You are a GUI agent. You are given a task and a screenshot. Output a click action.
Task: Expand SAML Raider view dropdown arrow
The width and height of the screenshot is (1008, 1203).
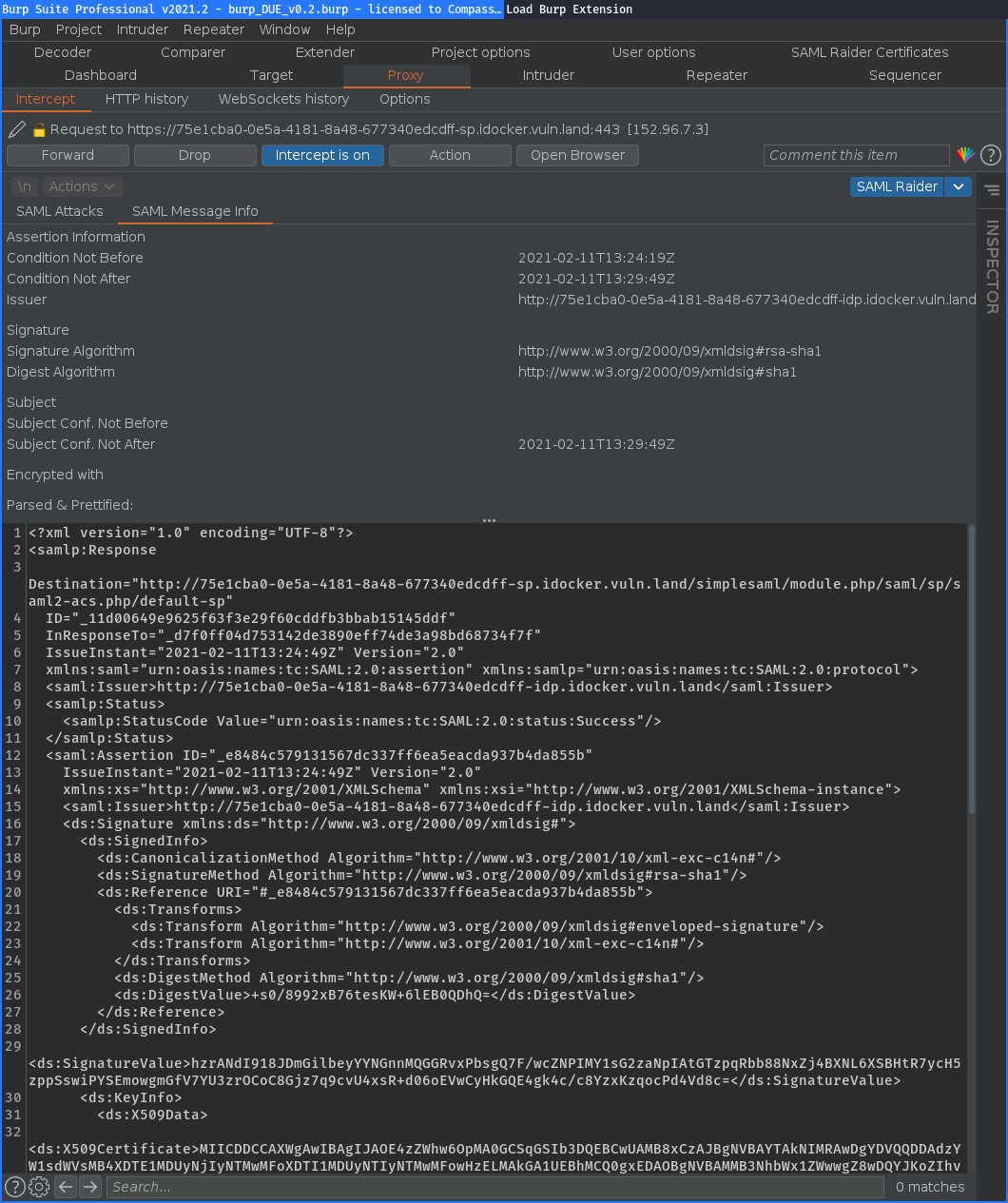click(x=959, y=186)
